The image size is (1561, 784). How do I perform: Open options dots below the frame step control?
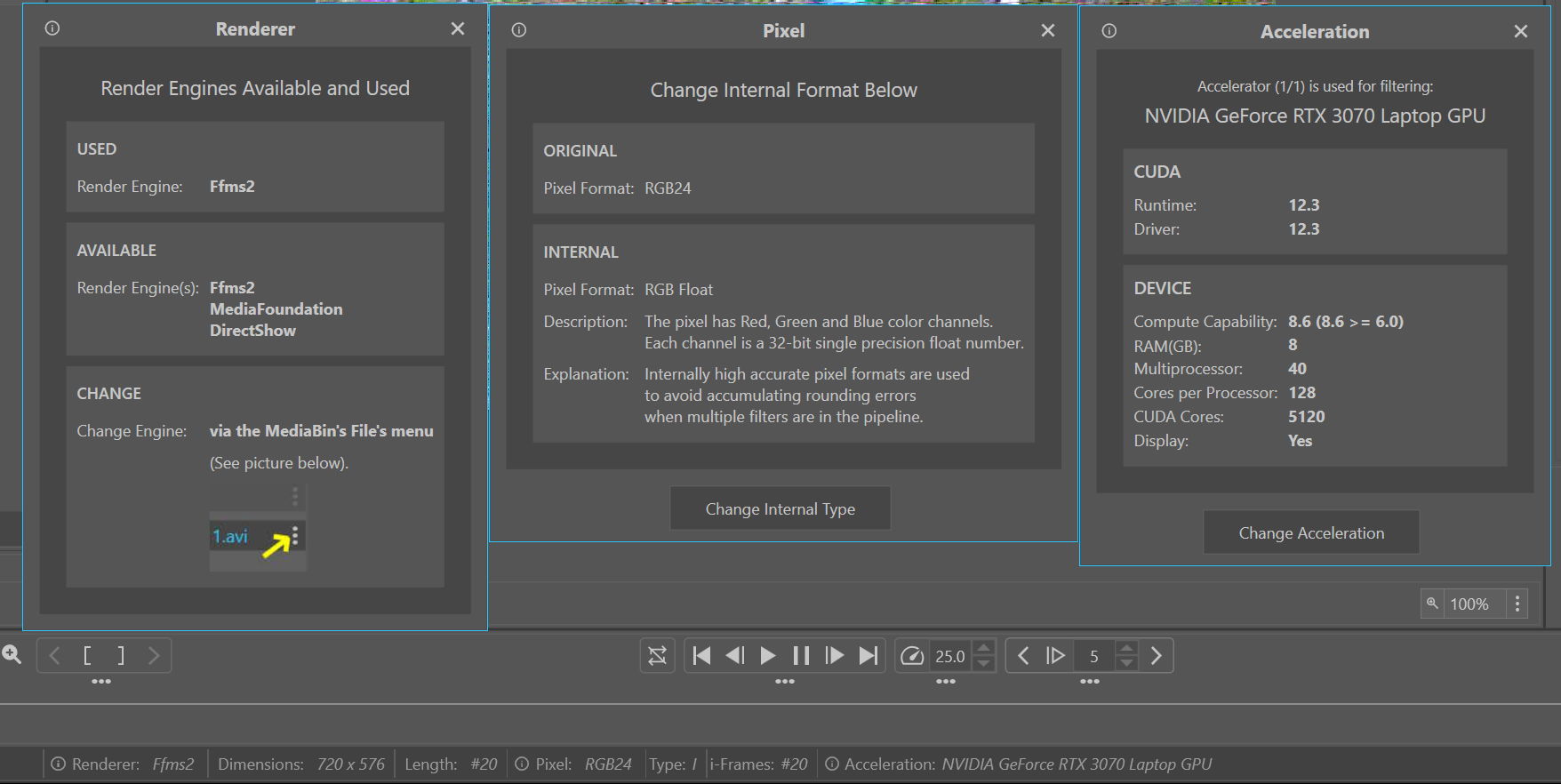tap(1090, 682)
